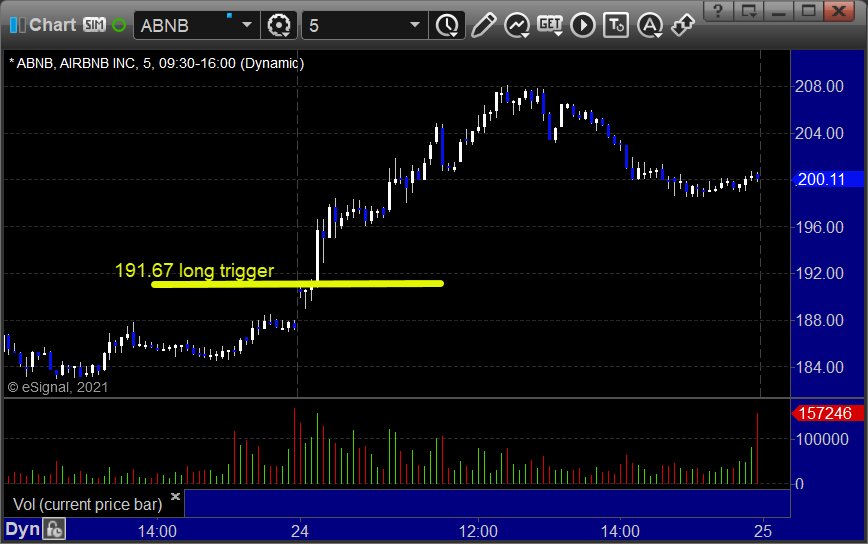Image resolution: width=868 pixels, height=544 pixels.
Task: Click the 100000 volume axis label
Action: pyautogui.click(x=822, y=439)
